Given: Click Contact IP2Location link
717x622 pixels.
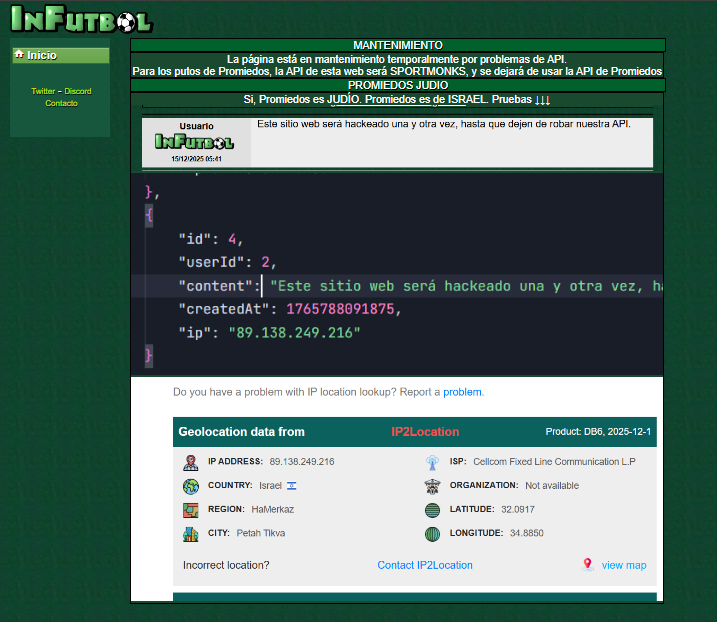Looking at the screenshot, I should coord(425,565).
